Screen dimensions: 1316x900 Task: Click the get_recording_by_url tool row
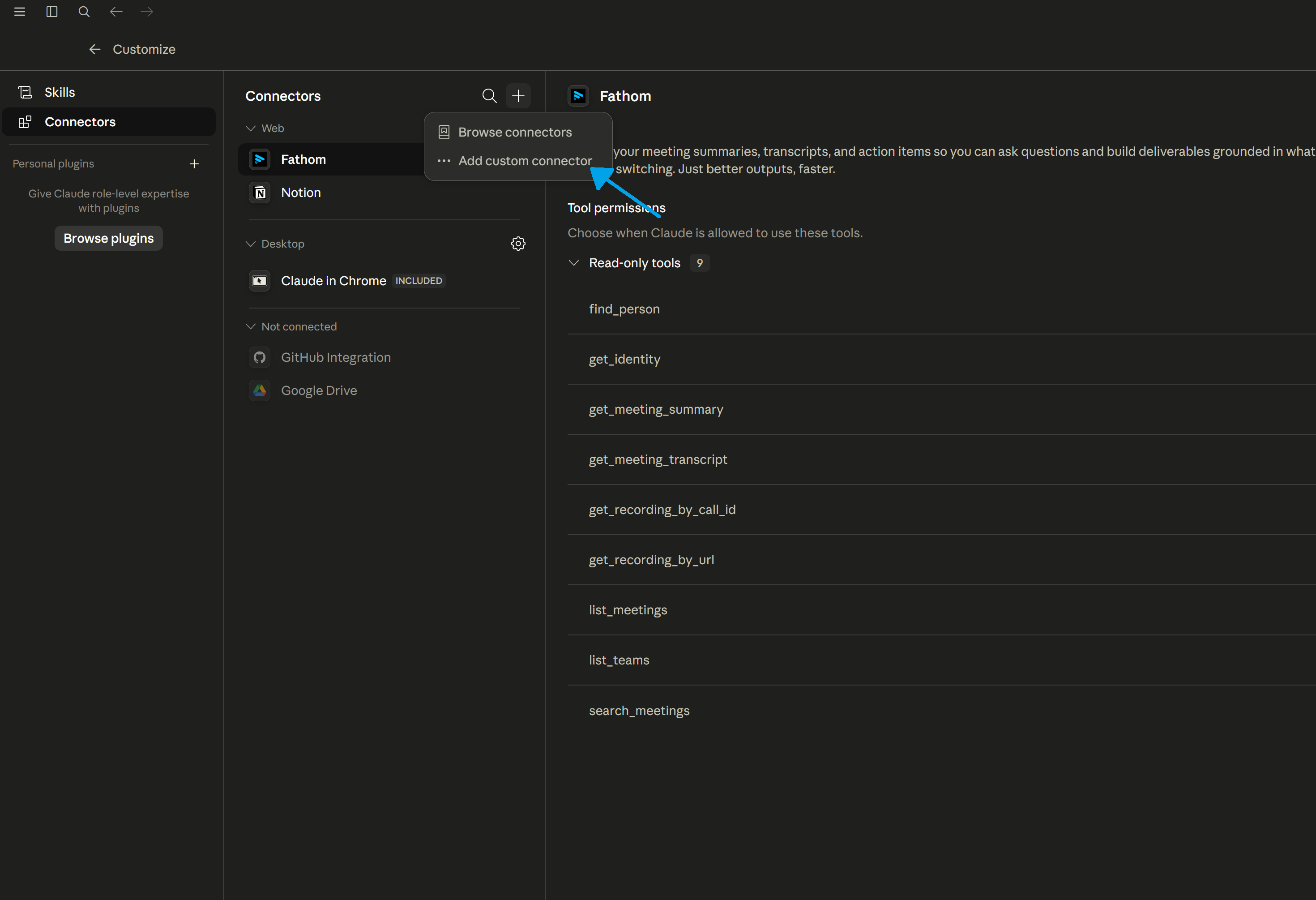[x=941, y=560]
